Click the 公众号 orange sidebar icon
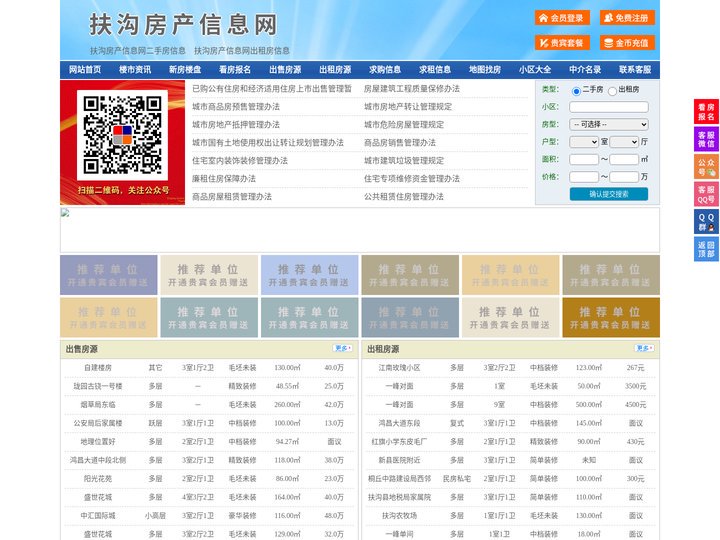 coord(706,167)
